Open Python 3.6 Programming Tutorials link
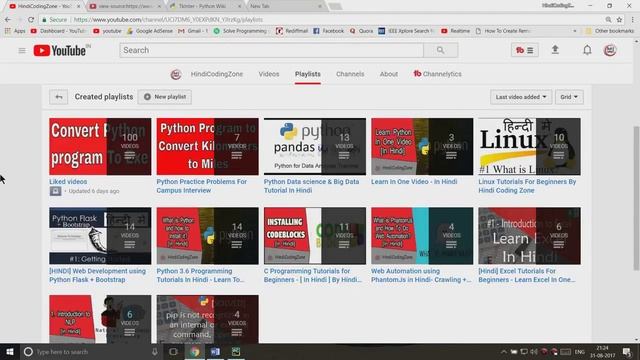Image resolution: width=640 pixels, height=360 pixels. point(200,275)
